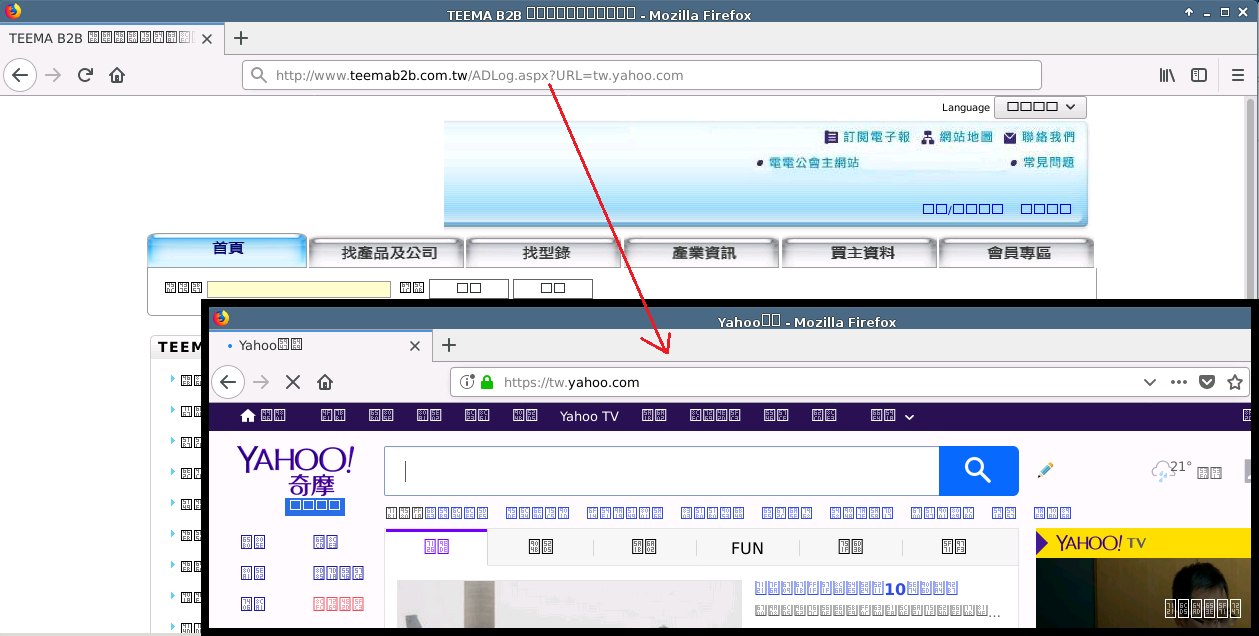Close the TEEMA B2B tab
Image resolution: width=1259 pixels, height=636 pixels.
point(207,38)
